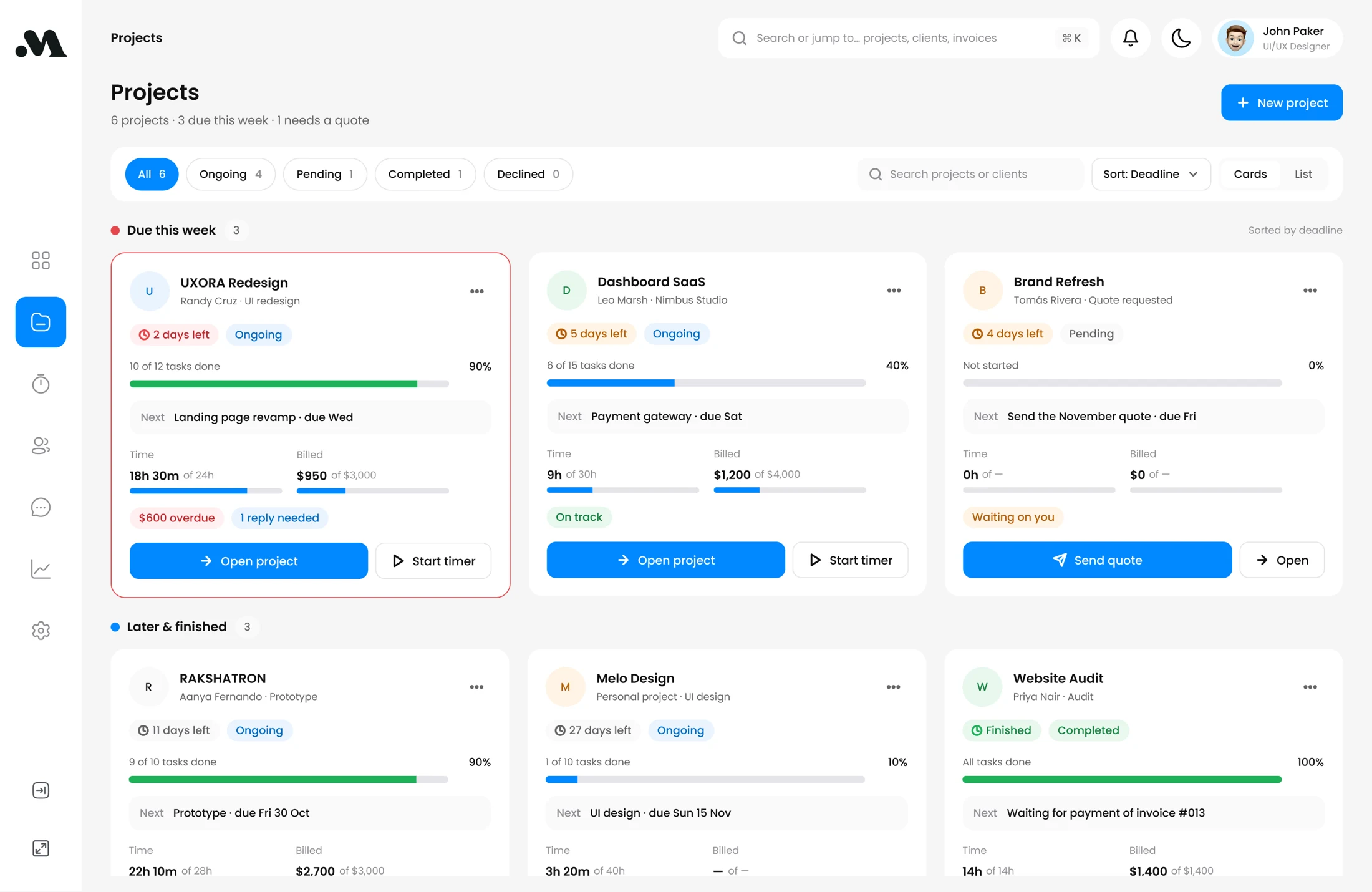
Task: Send quote for Brand Refresh
Action: tap(1097, 560)
